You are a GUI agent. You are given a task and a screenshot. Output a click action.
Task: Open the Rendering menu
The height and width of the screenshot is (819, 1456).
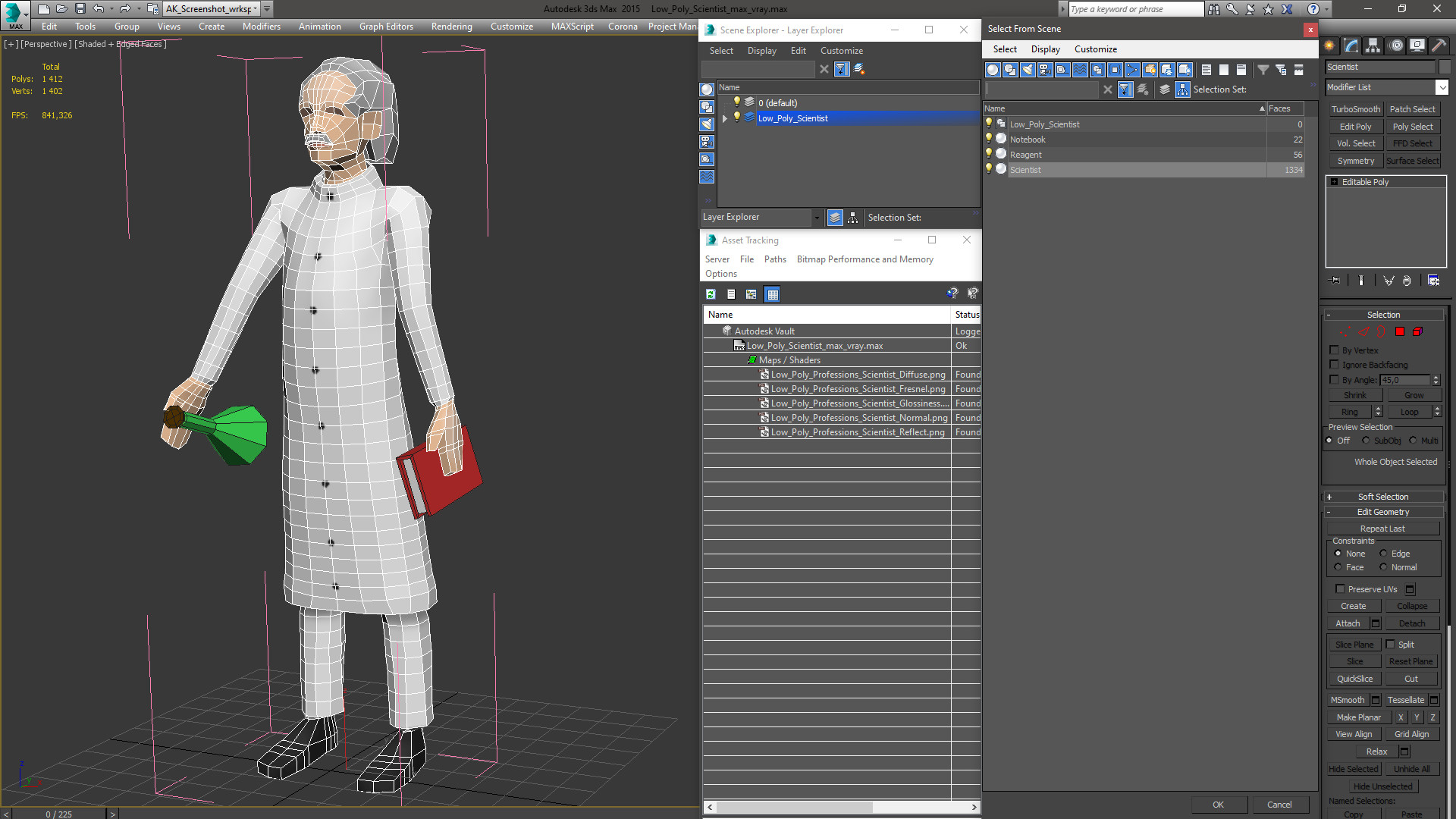[x=451, y=27]
